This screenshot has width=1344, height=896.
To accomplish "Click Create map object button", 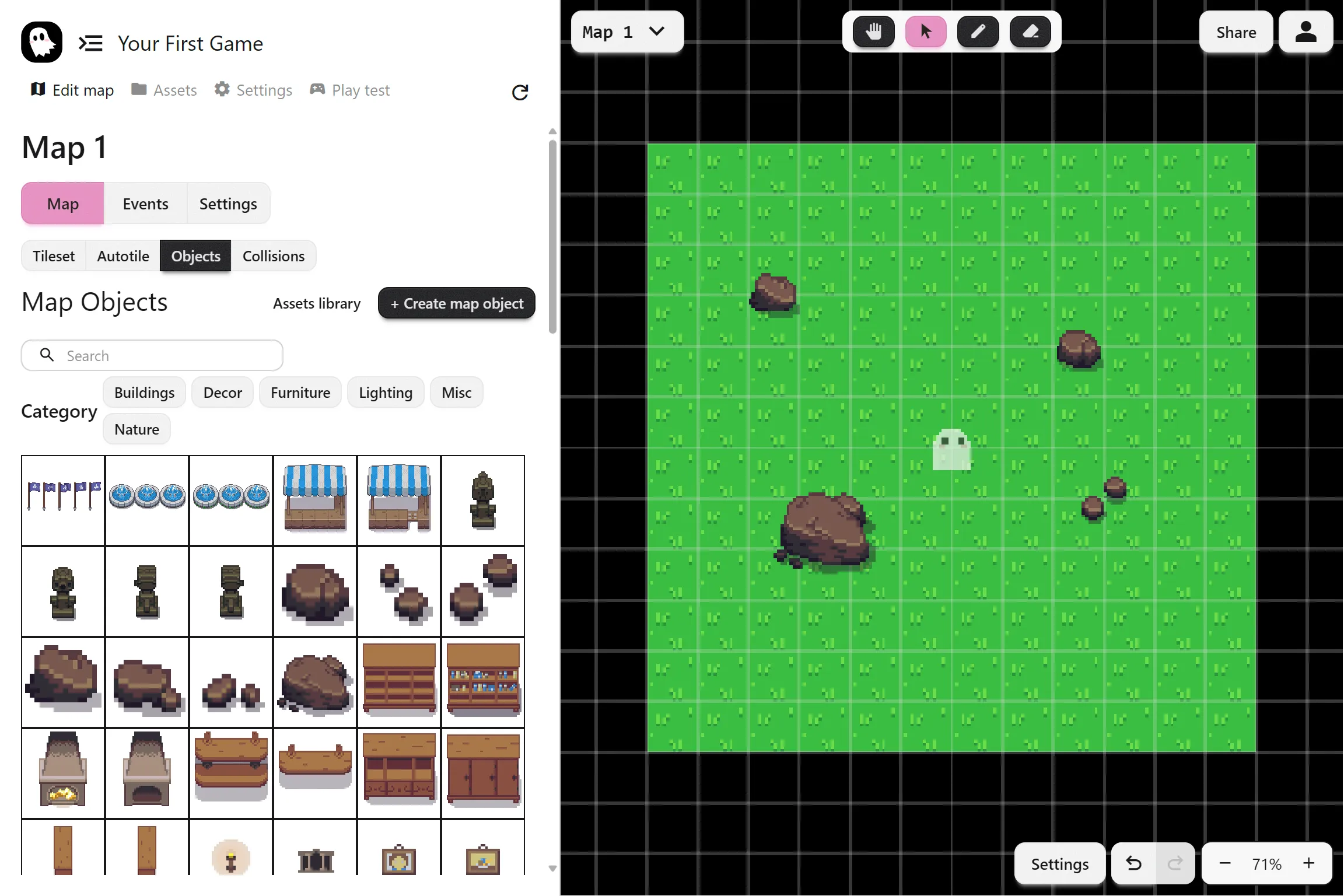I will pos(456,303).
